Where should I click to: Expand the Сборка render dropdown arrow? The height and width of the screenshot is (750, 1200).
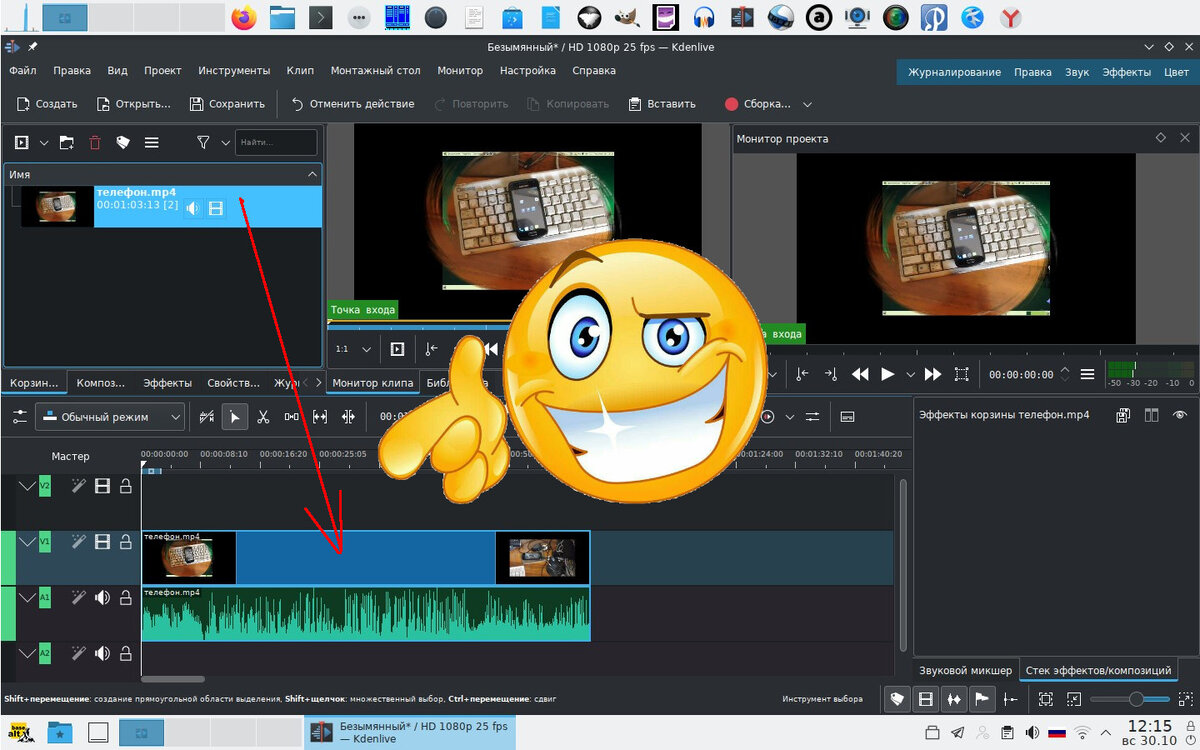coord(808,104)
